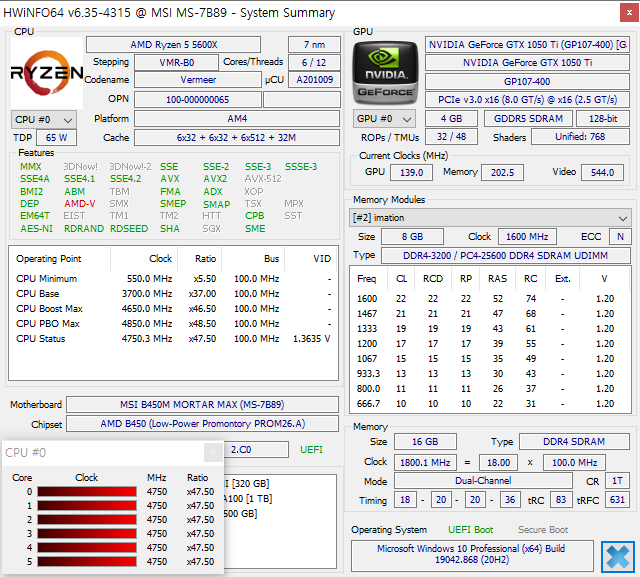Screen dimensions: 640x577
Task: Click the Stepping VMR-B0 field
Action: pos(176,62)
